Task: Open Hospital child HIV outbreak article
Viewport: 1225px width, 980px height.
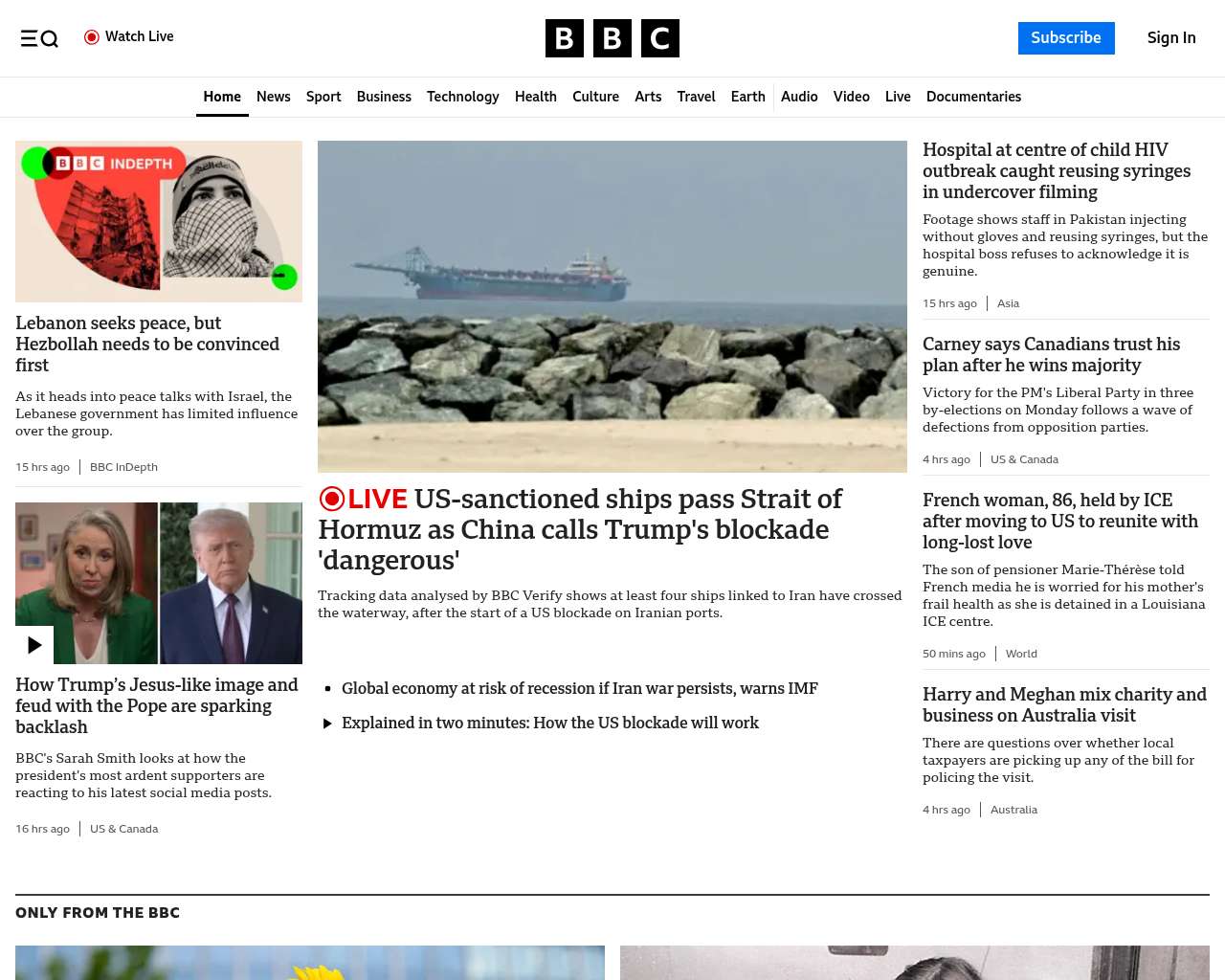Action: click(1057, 171)
